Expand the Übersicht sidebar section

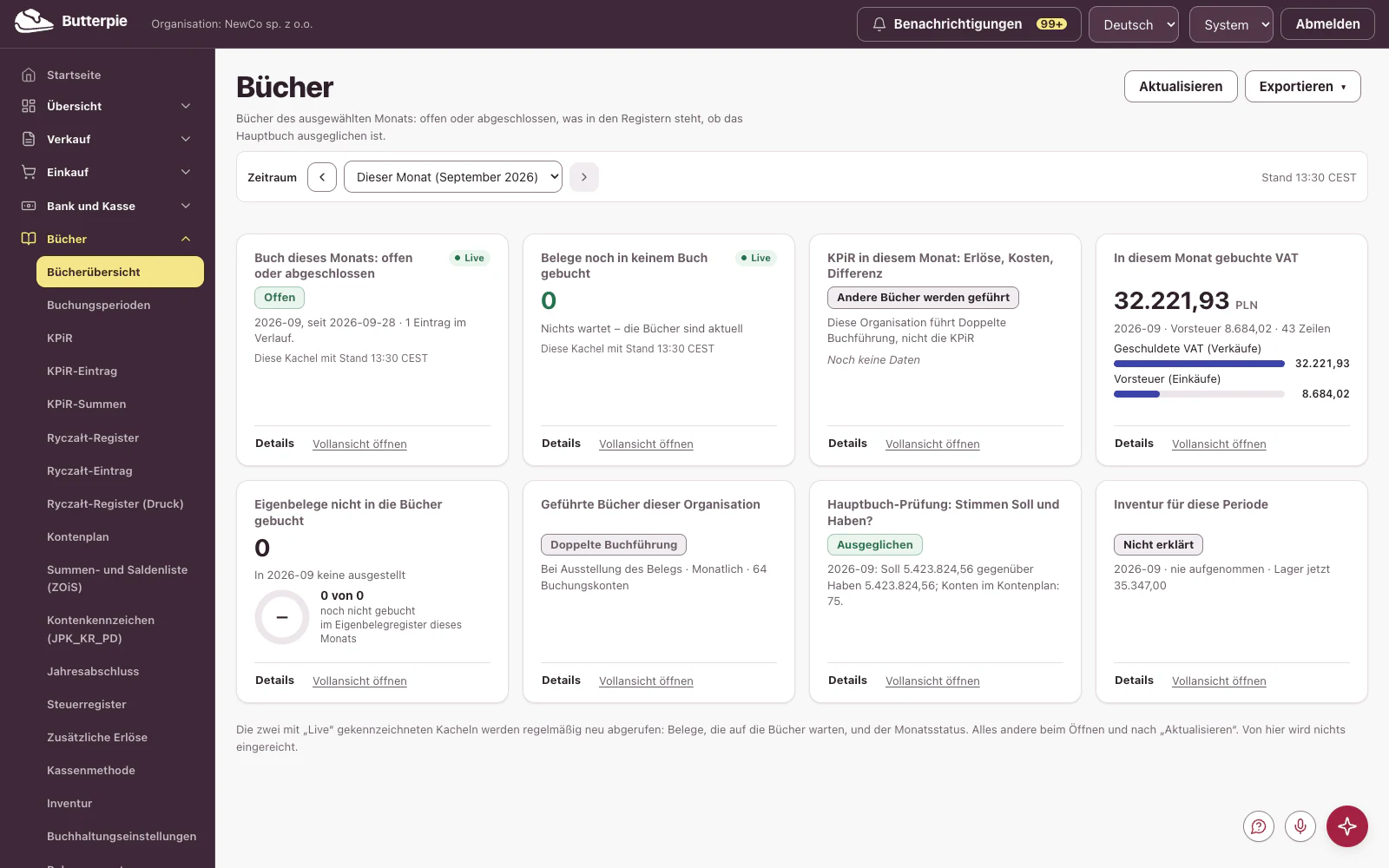coord(186,106)
